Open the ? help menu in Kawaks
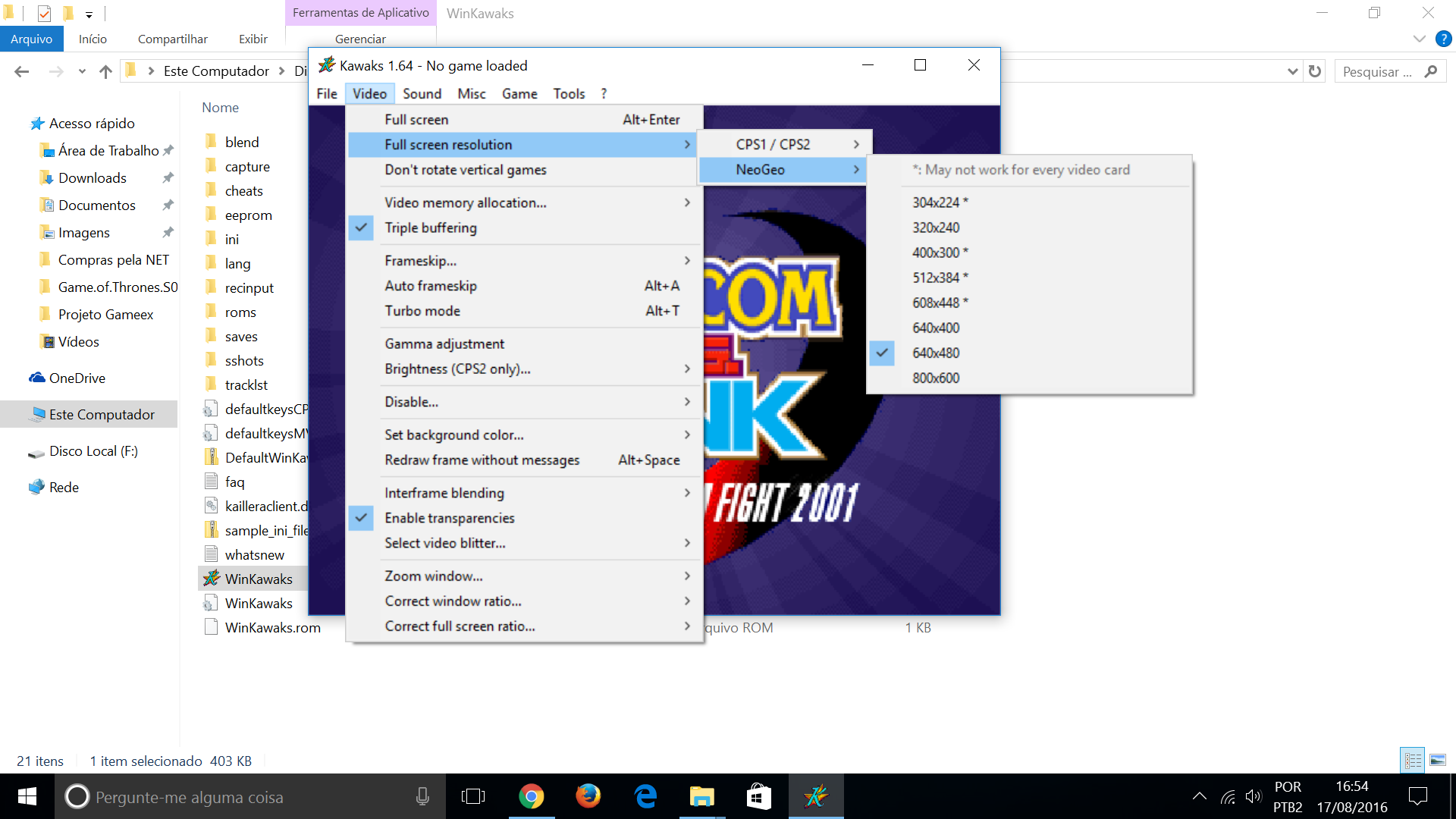Image resolution: width=1456 pixels, height=819 pixels. 604,93
